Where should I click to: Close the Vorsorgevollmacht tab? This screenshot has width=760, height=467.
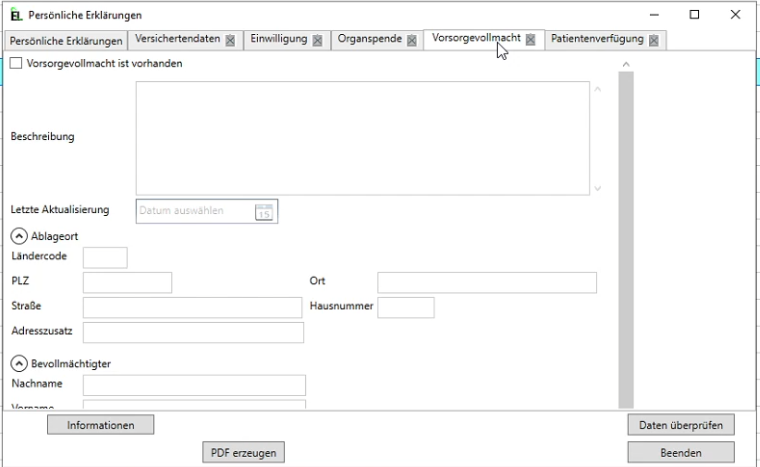tap(530, 40)
